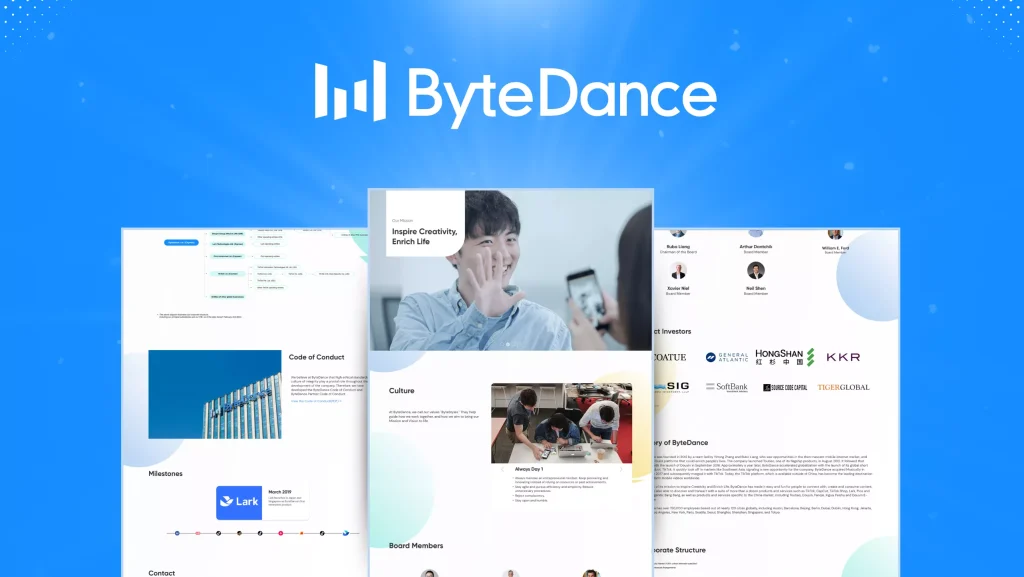This screenshot has width=1024, height=577.
Task: Select the first dot on Milestones timeline
Action: click(177, 533)
